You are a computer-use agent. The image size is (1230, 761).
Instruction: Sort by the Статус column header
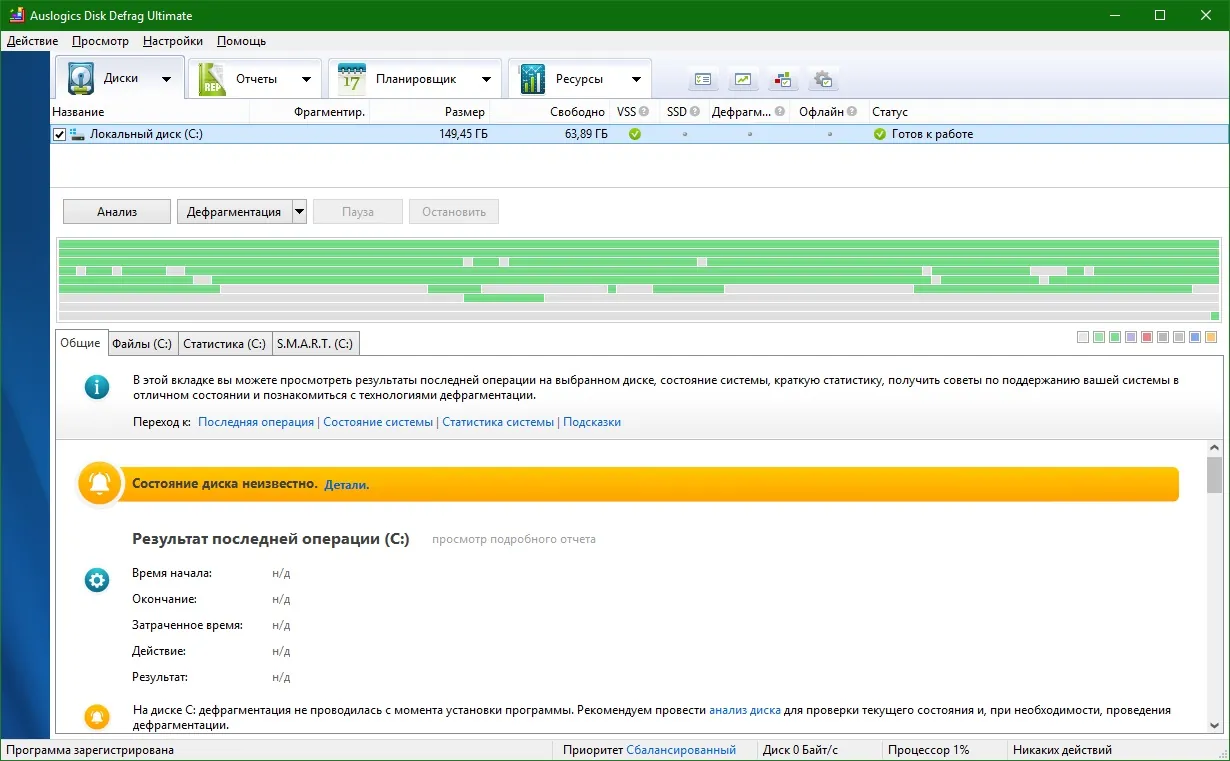coord(890,112)
